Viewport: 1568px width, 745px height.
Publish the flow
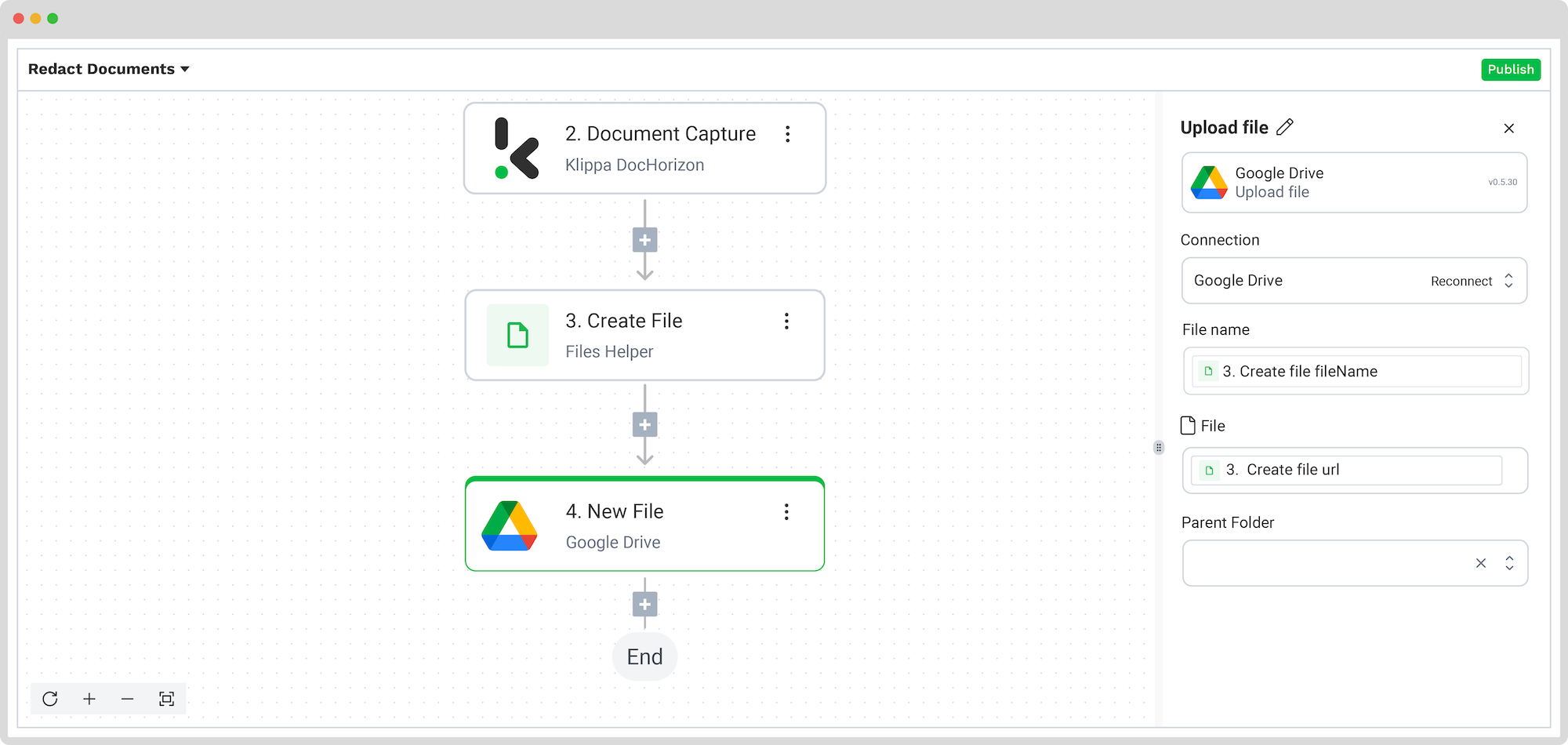tap(1510, 69)
